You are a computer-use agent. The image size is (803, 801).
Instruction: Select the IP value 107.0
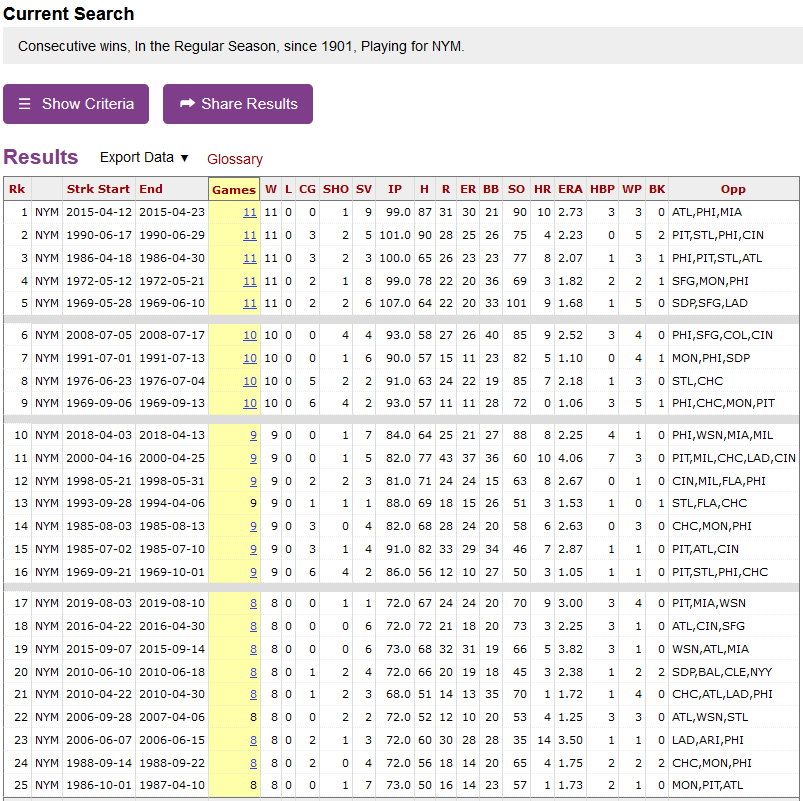[394, 303]
